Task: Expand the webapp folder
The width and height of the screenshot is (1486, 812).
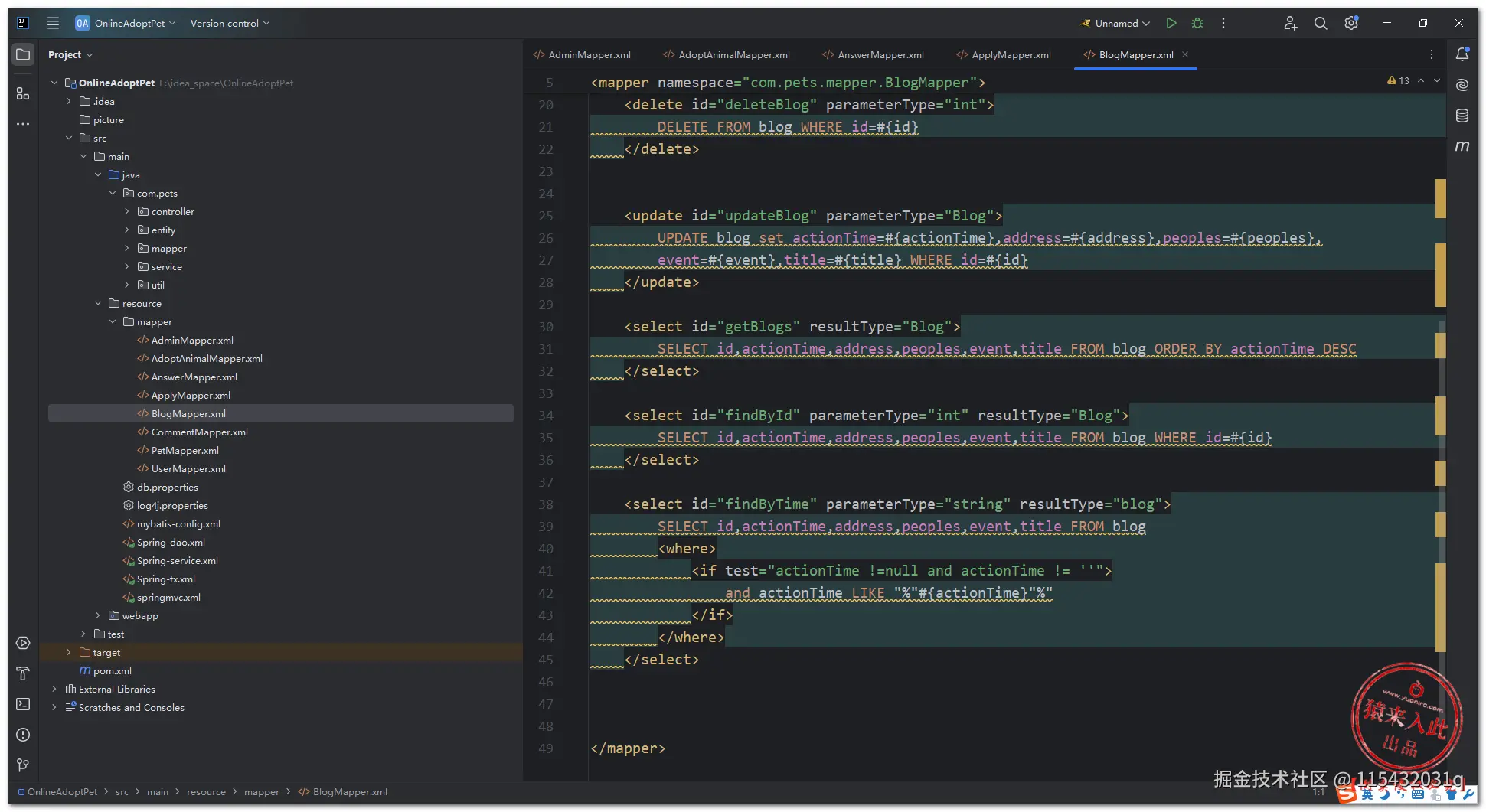Action: click(x=98, y=616)
